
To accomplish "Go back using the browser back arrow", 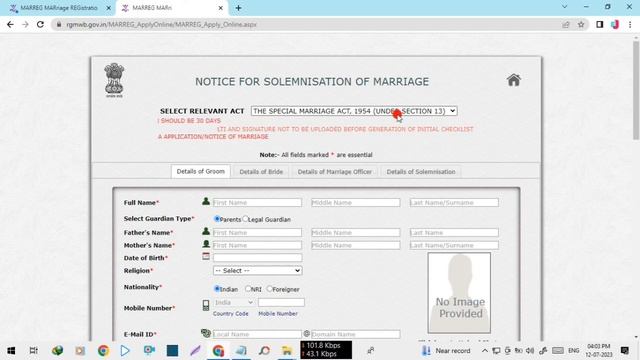I will (10, 24).
